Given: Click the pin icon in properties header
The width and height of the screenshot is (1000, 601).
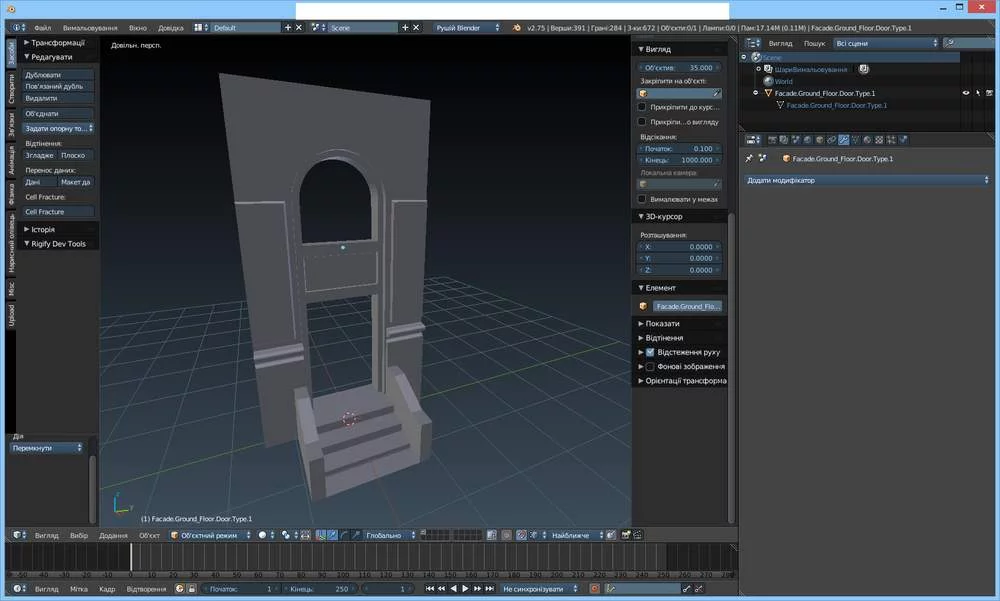Looking at the screenshot, I should [749, 158].
